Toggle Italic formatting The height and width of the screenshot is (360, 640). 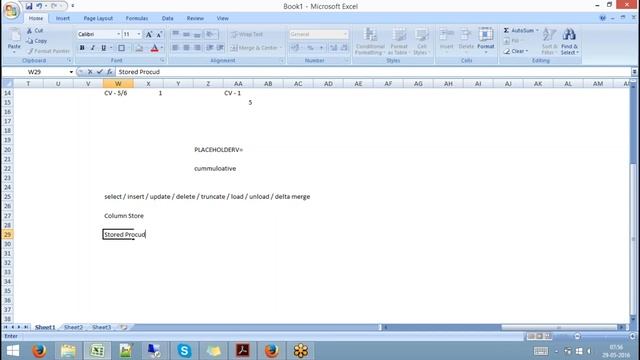tap(93, 48)
